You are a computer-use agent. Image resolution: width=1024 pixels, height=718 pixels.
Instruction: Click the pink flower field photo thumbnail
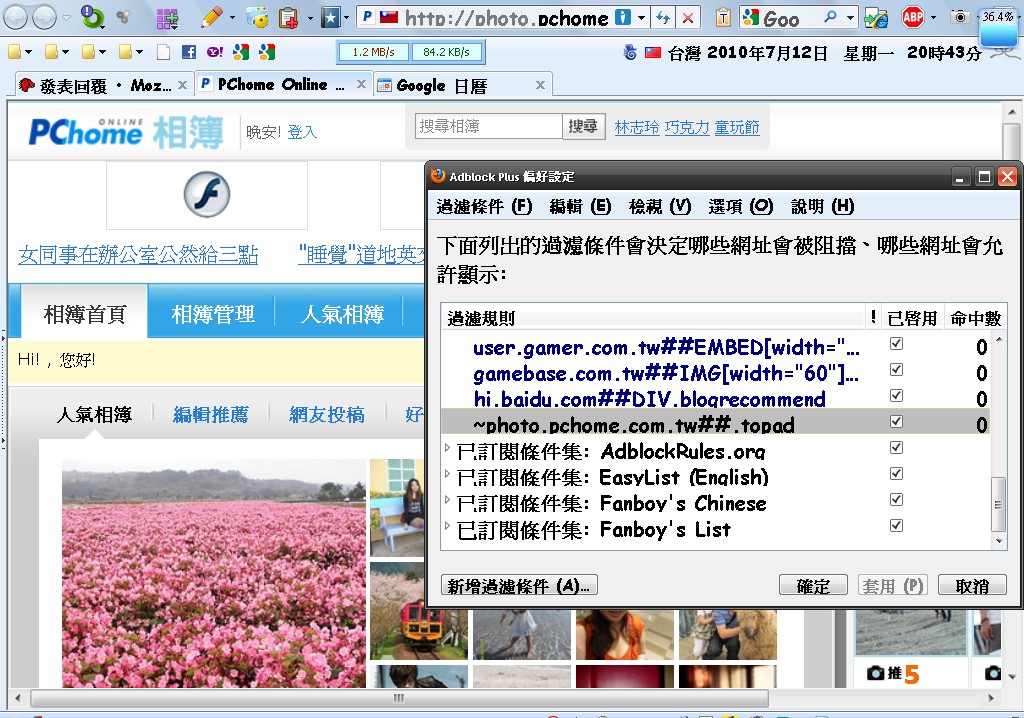(214, 573)
